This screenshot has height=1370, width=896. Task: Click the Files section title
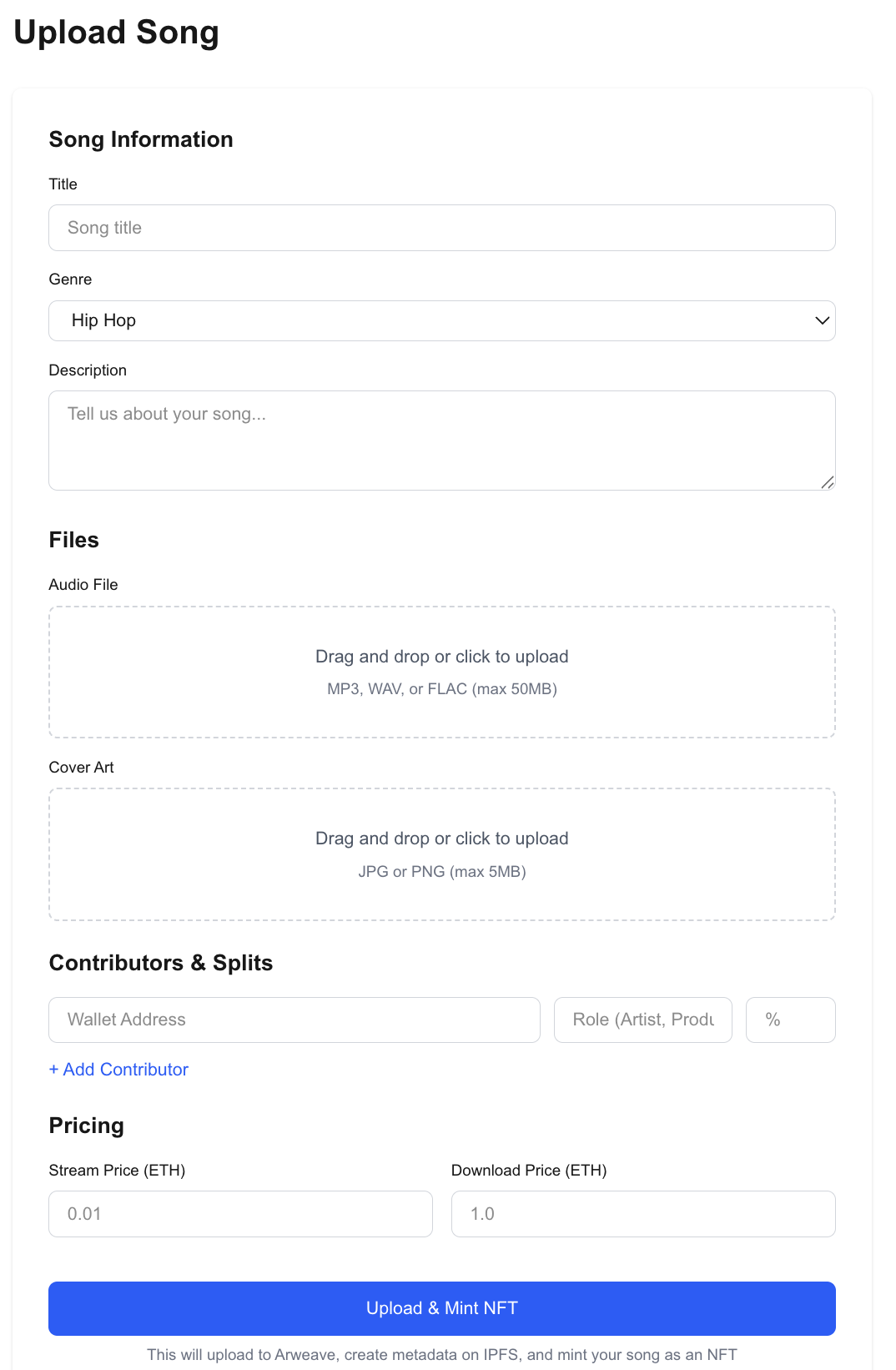(74, 540)
